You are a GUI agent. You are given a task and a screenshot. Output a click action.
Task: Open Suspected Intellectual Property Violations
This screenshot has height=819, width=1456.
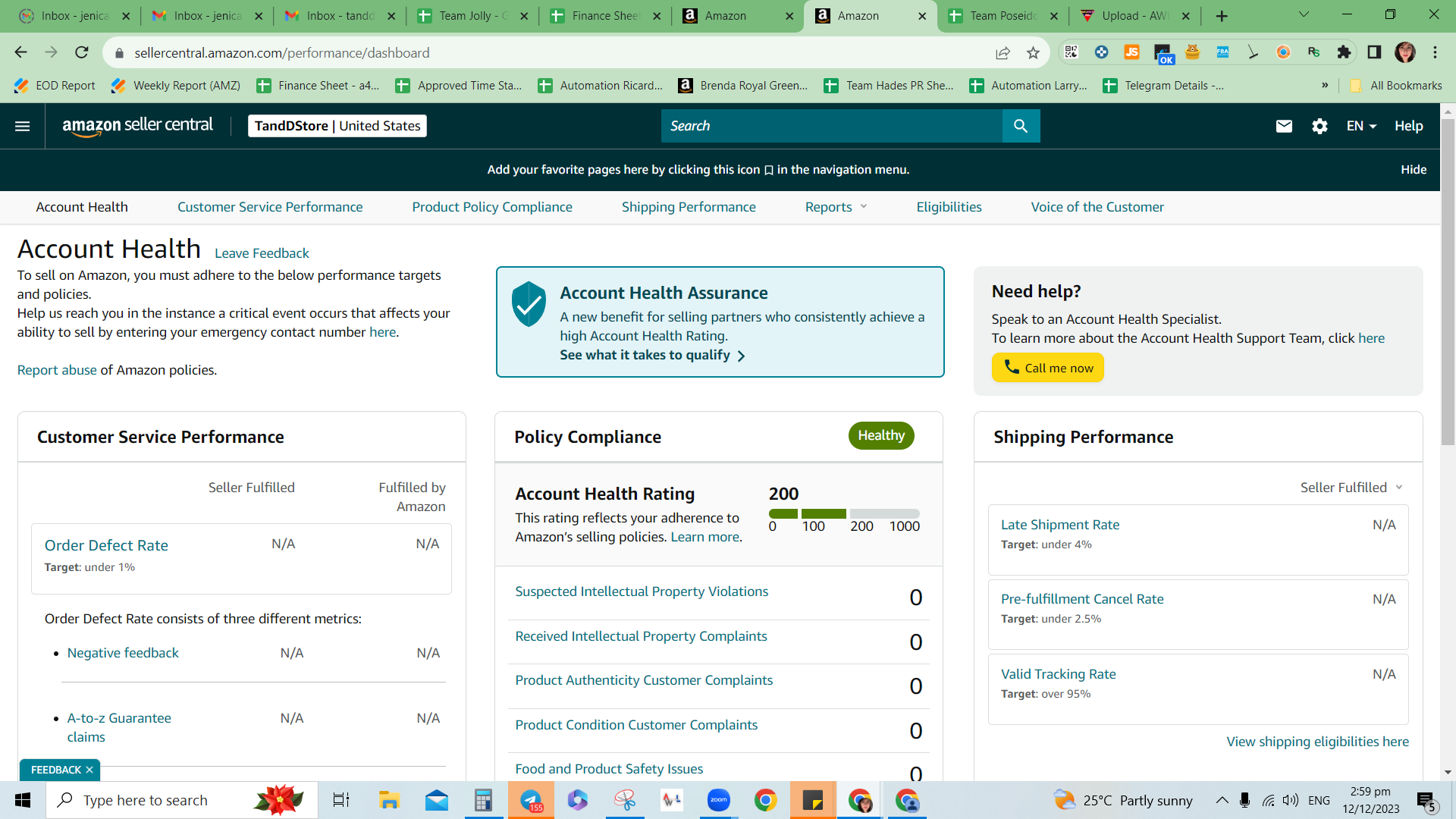pos(642,591)
